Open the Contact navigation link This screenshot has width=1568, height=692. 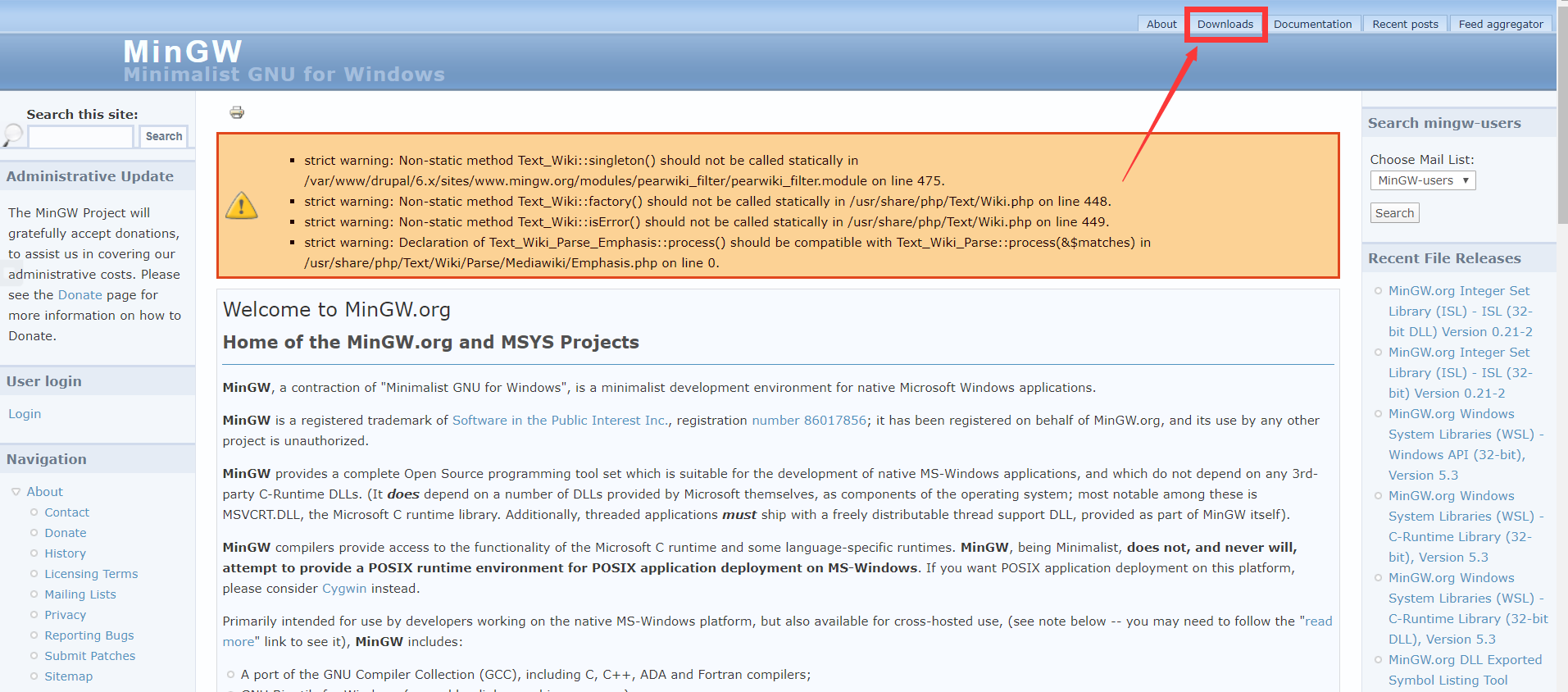click(67, 512)
